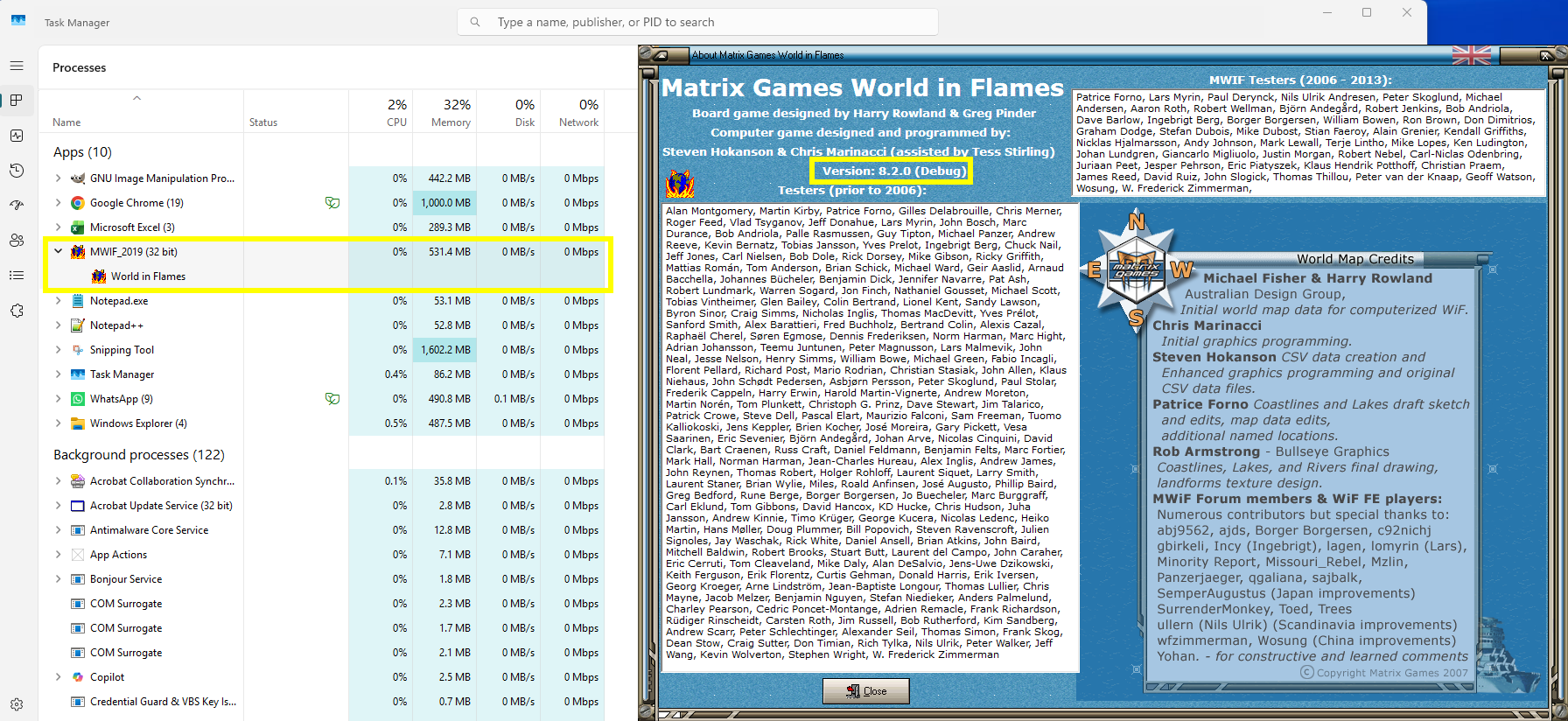Click the Notepad.exe process icon
This screenshot has height=721, width=1568.
point(77,301)
